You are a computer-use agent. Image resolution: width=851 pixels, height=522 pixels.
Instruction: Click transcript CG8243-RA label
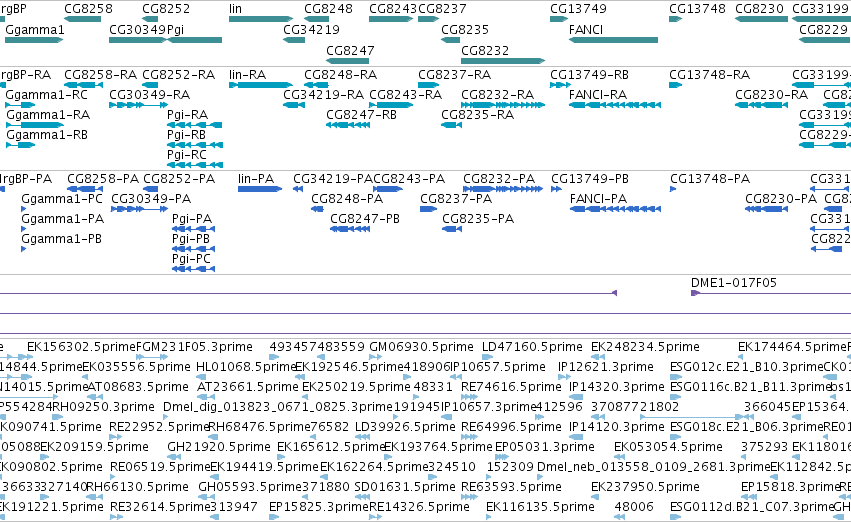coord(405,95)
